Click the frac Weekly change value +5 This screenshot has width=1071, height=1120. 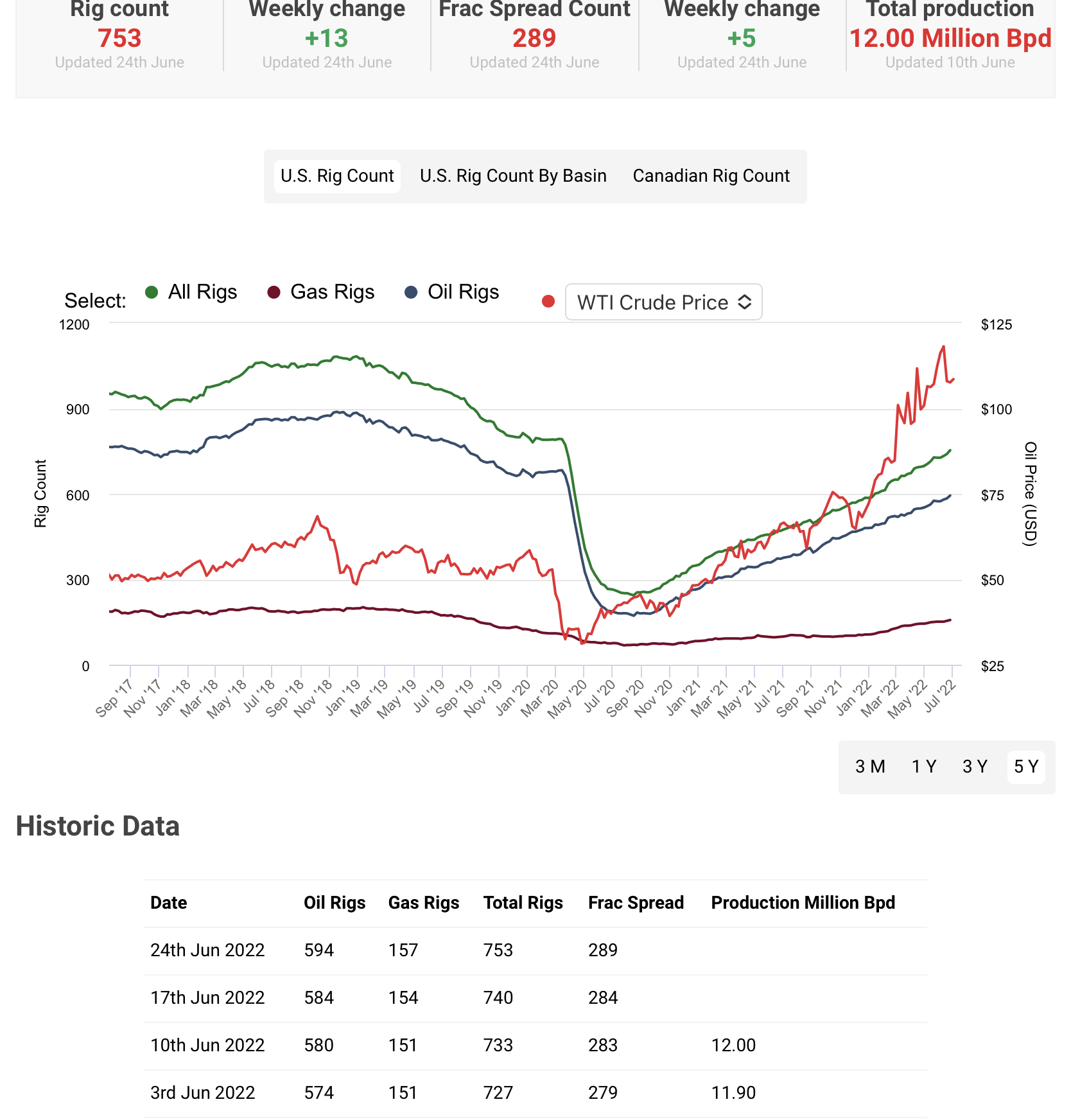click(742, 39)
